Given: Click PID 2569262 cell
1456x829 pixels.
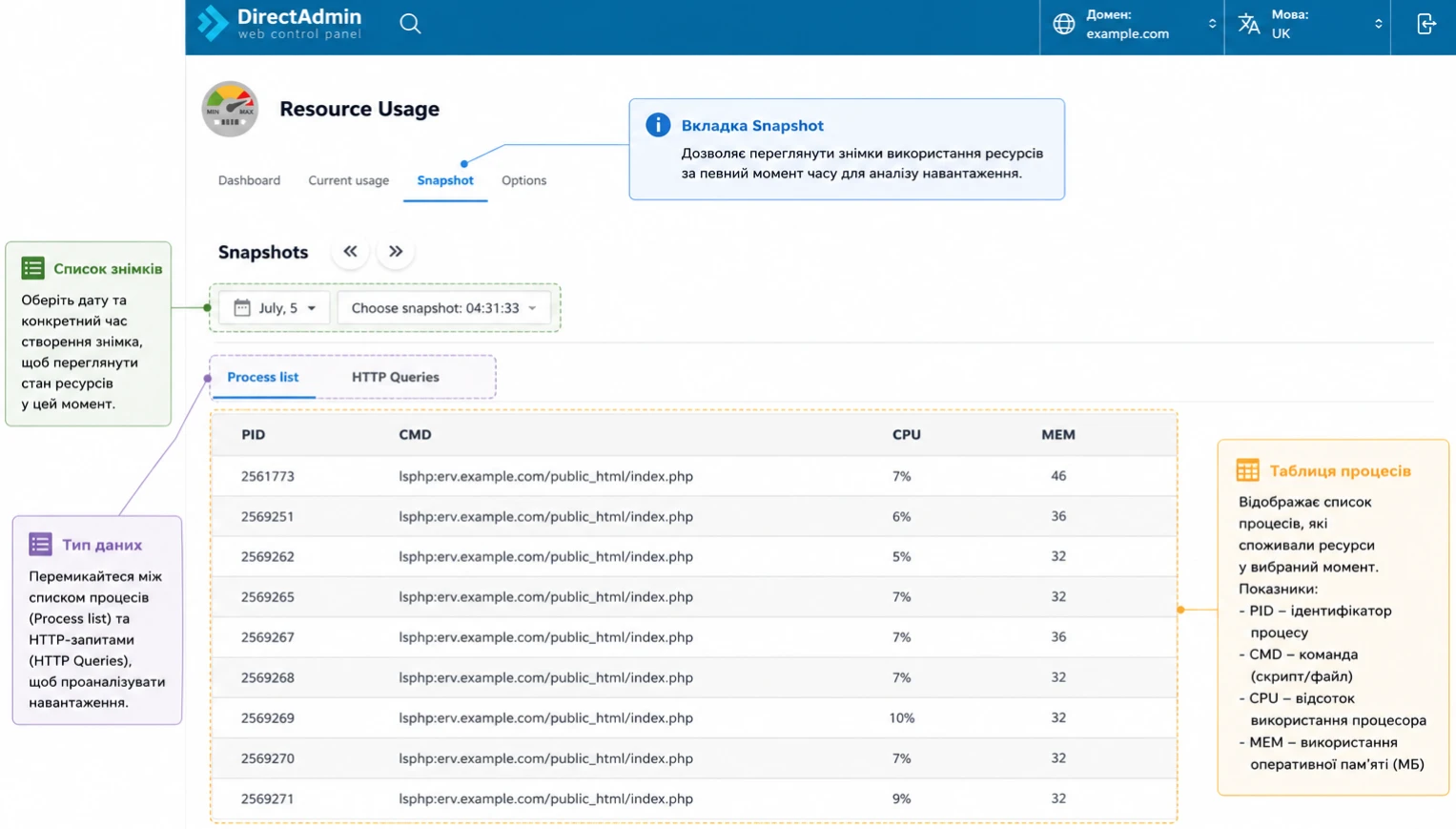Looking at the screenshot, I should 268,556.
